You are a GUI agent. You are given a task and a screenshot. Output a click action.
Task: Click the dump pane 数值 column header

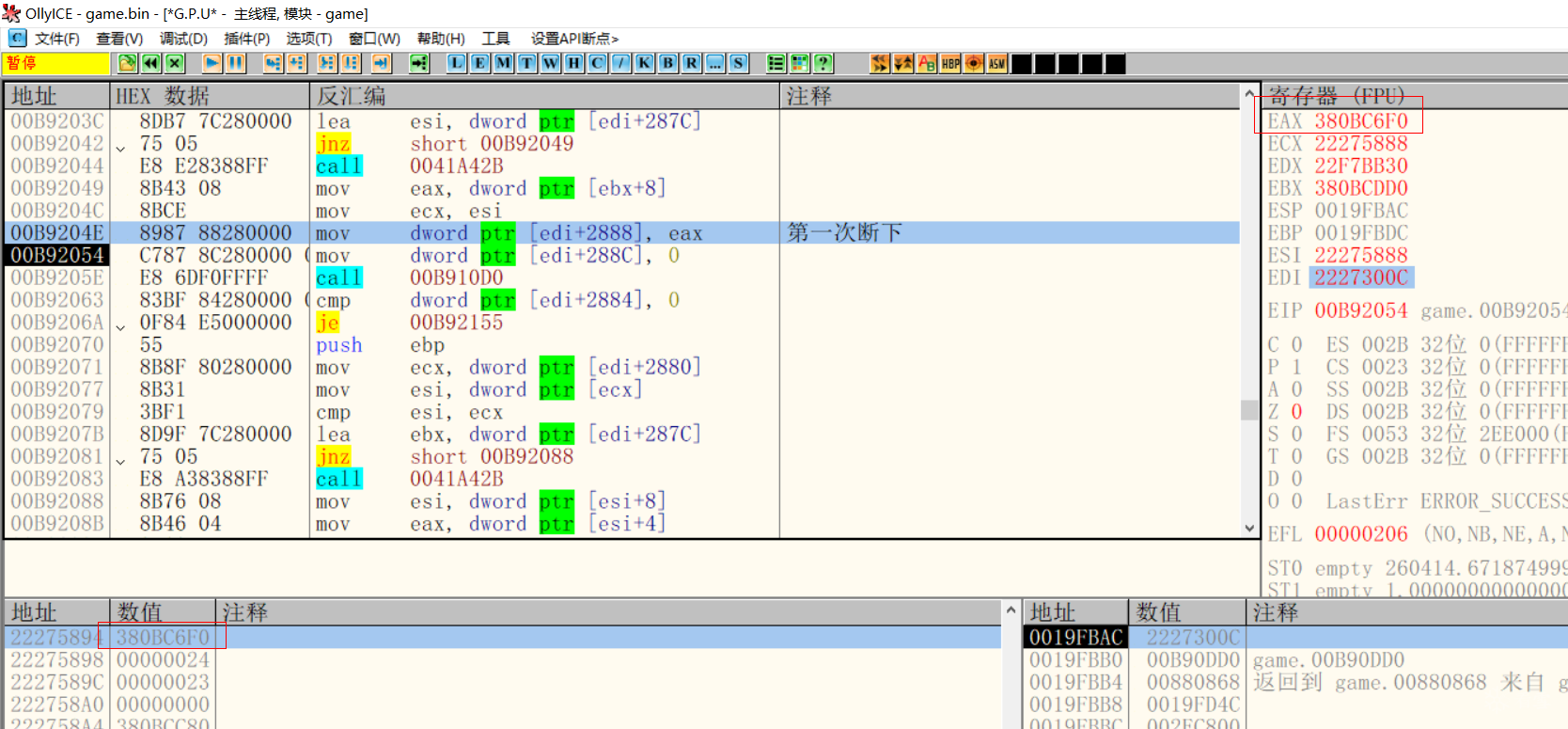164,612
